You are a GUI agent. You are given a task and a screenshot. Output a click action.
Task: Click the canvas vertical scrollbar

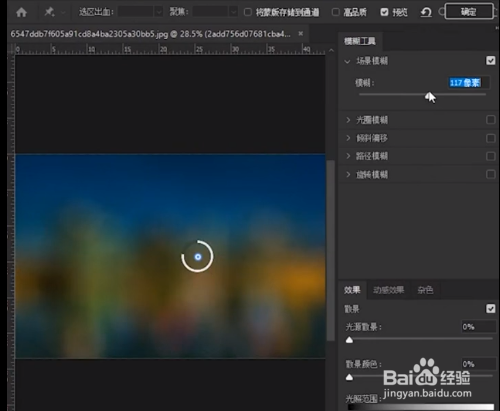pyautogui.click(x=331, y=250)
